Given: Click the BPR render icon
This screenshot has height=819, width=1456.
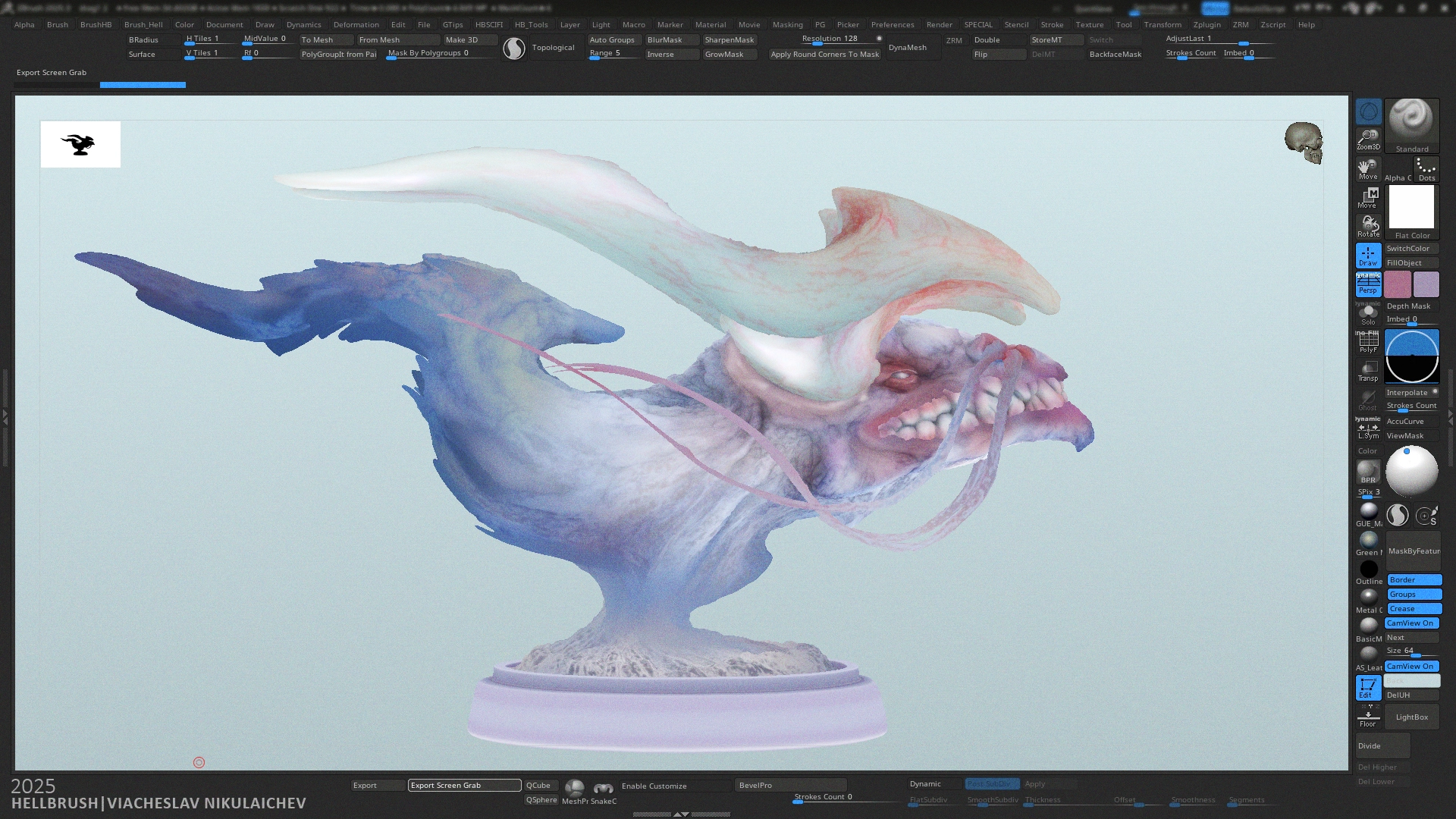Looking at the screenshot, I should (x=1368, y=472).
